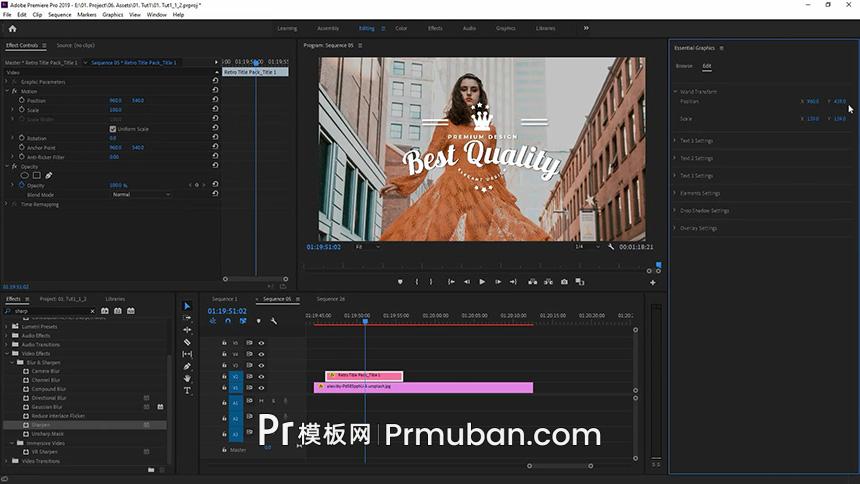Collapse Blur & Sharpen folder
Screen dimensions: 860x484
pyautogui.click(x=12, y=363)
